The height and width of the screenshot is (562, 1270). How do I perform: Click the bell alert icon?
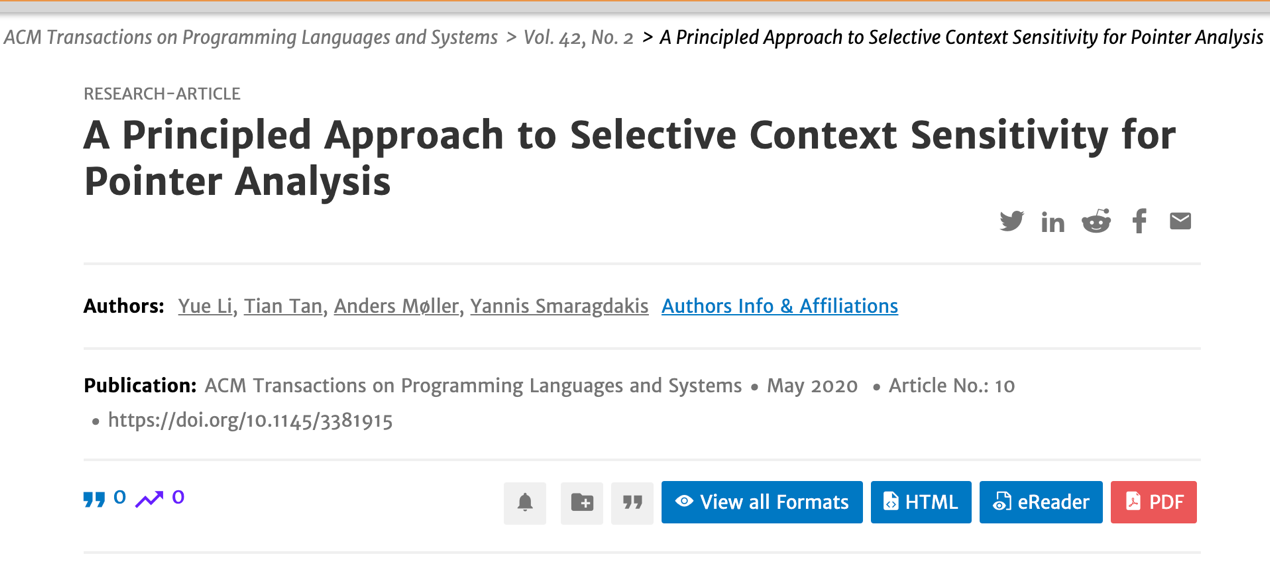pyautogui.click(x=525, y=502)
